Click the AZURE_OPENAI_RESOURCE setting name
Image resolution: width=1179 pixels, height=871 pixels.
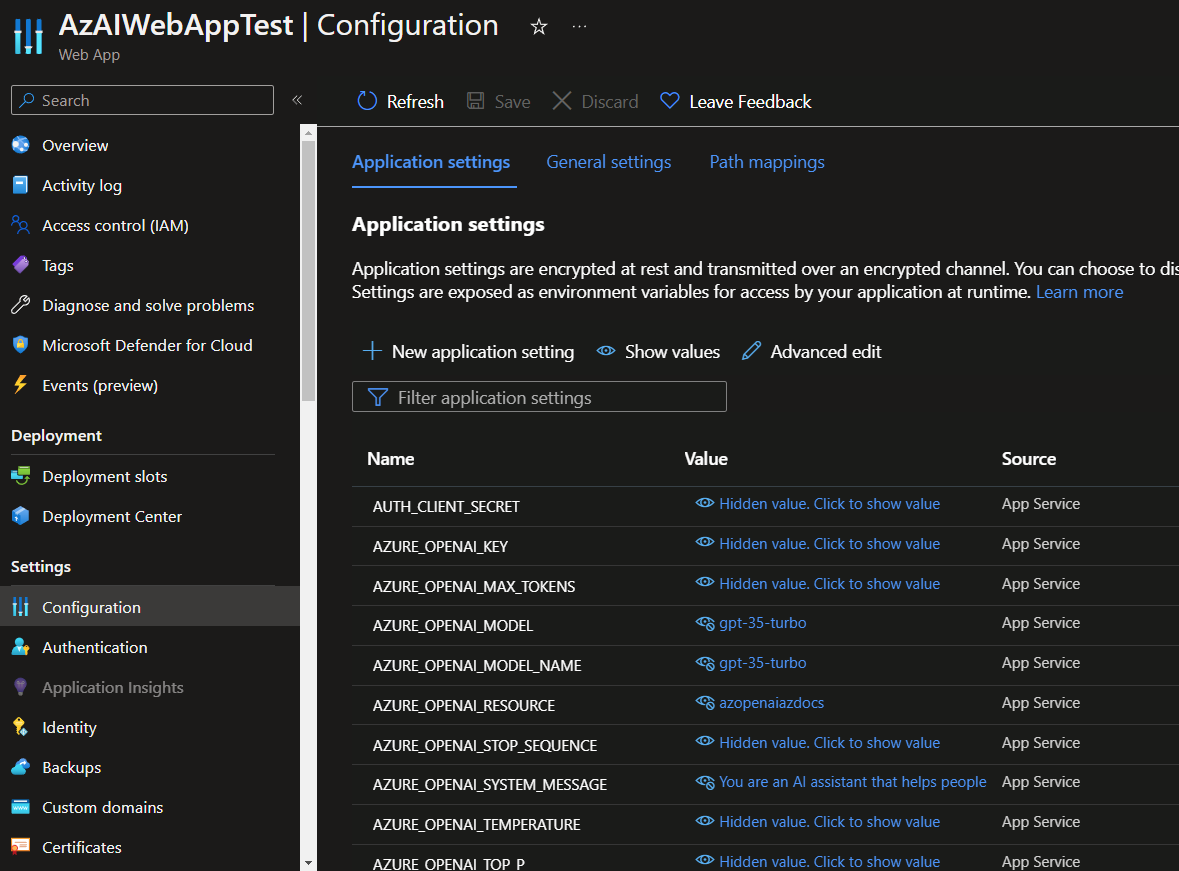click(x=463, y=705)
